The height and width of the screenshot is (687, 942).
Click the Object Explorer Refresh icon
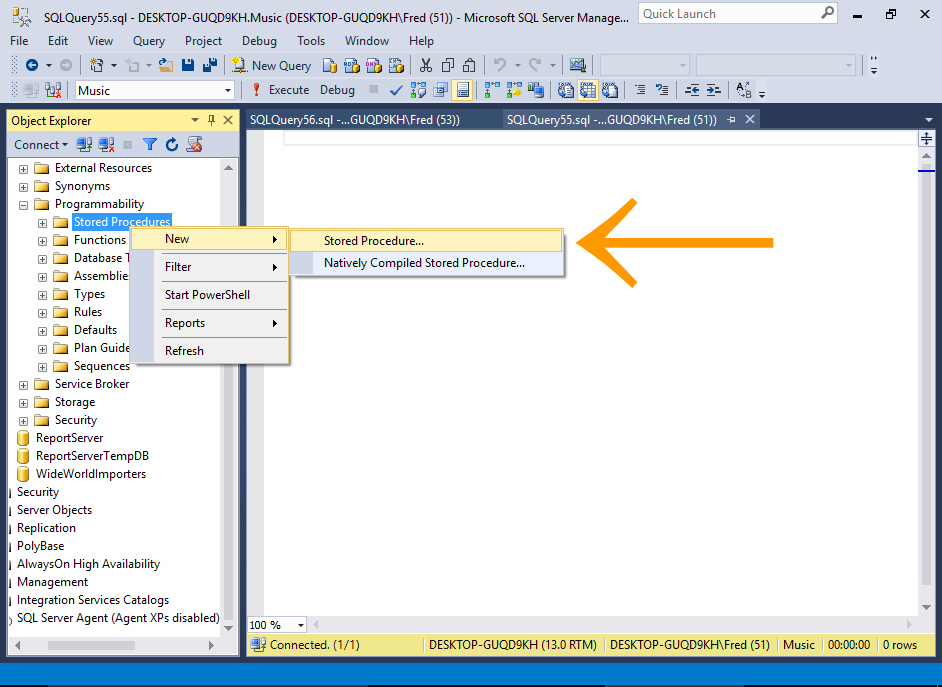[x=172, y=145]
